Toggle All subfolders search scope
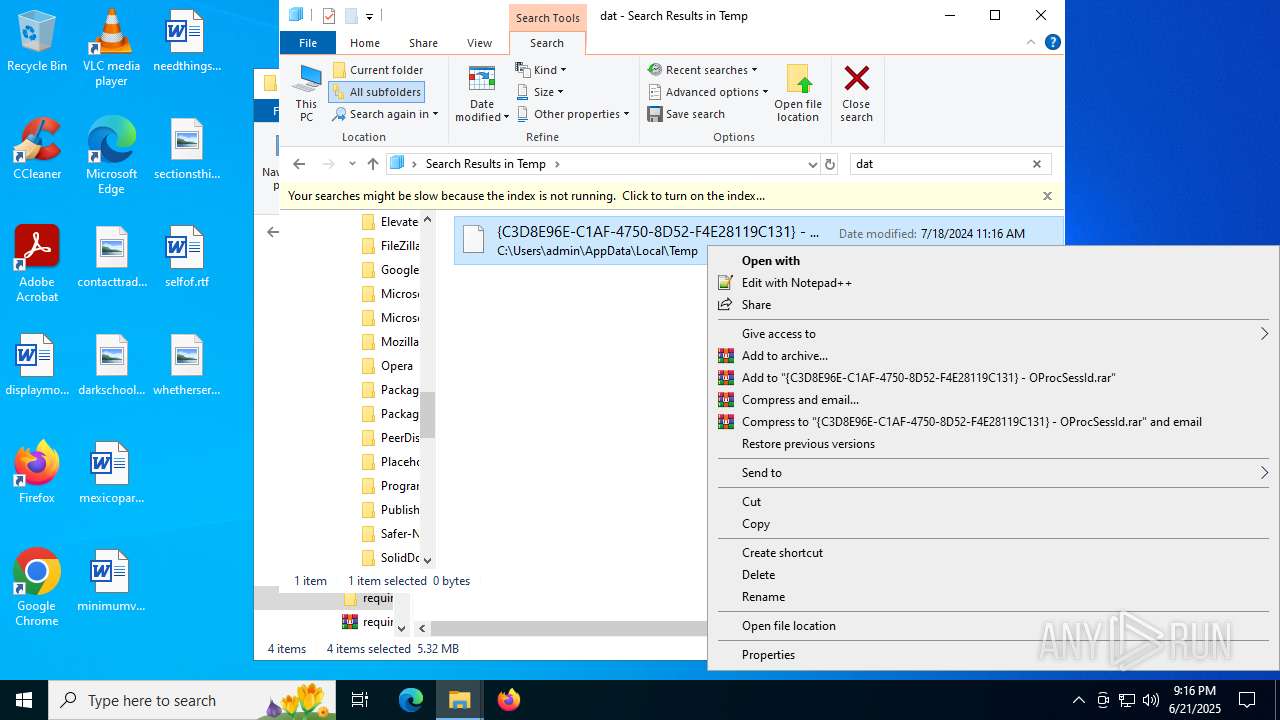This screenshot has height=720, width=1280. point(376,92)
